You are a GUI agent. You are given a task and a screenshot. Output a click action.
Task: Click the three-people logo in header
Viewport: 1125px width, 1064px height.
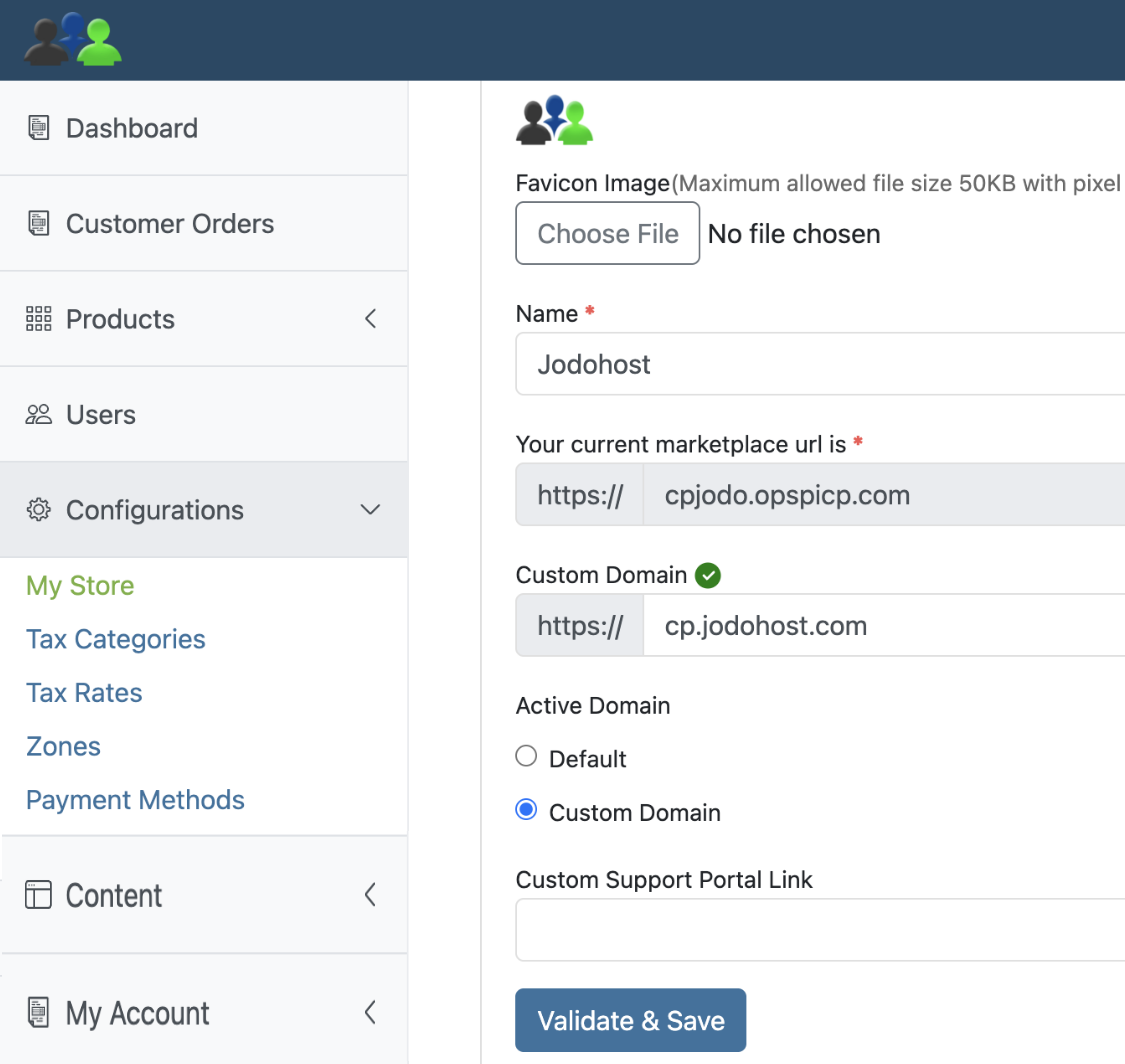(72, 40)
